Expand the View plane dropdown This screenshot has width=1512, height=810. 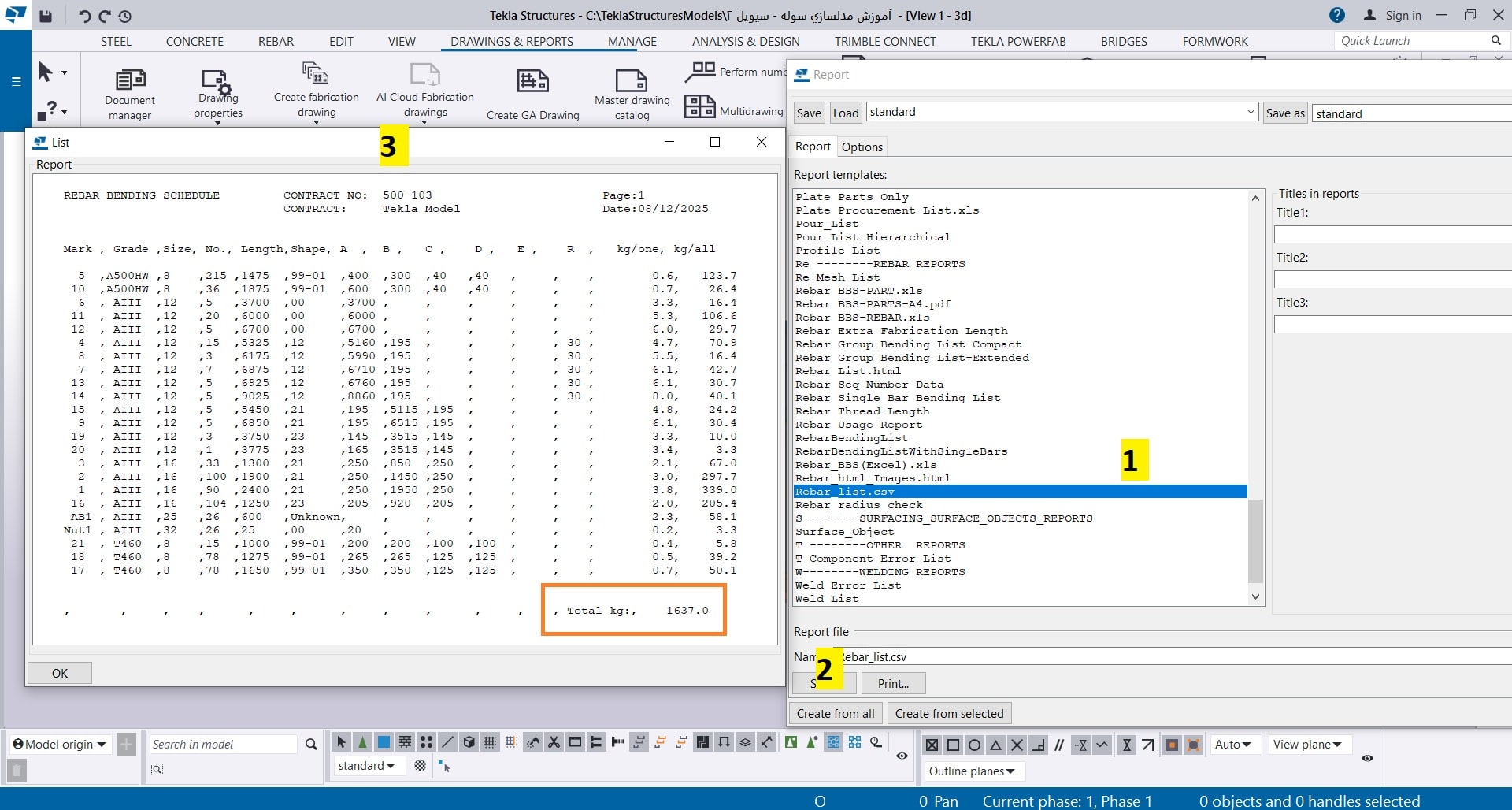(1307, 745)
